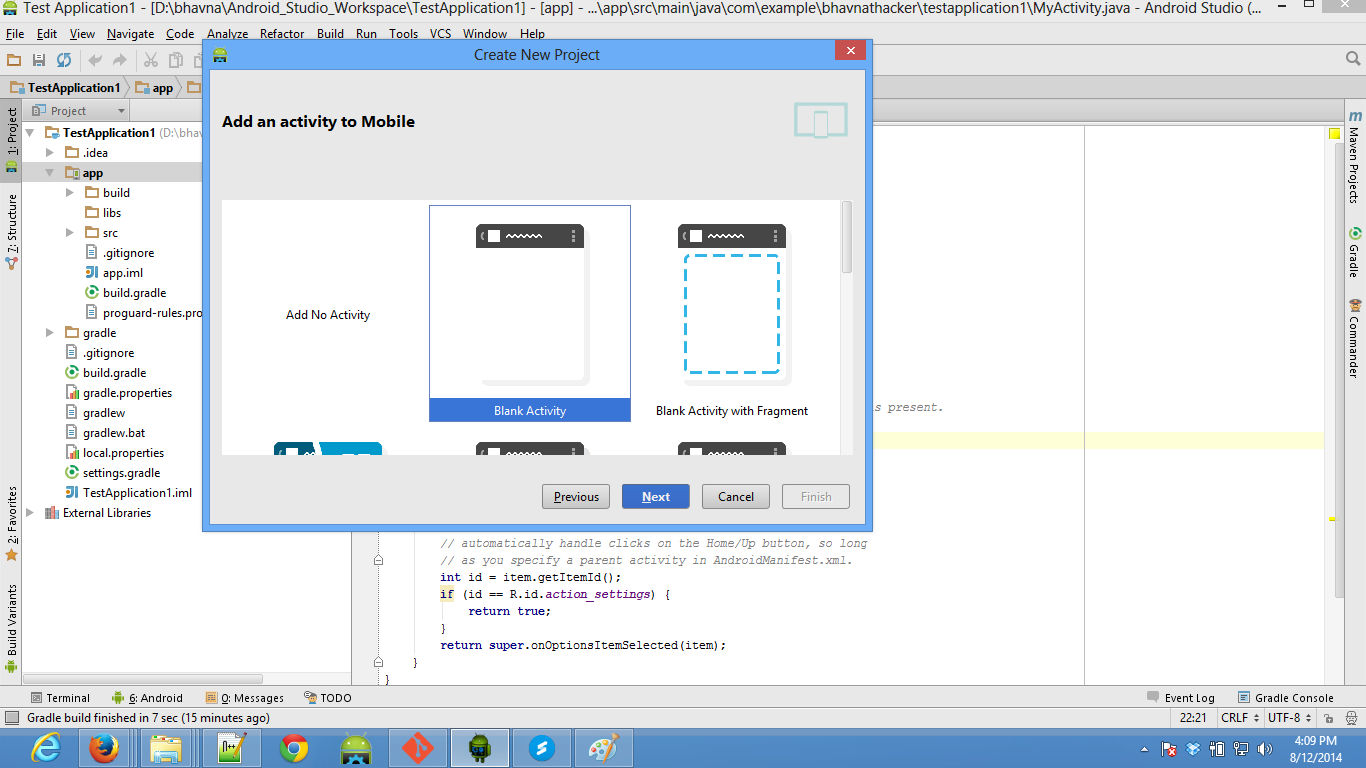Launch Google Chrome from taskbar
This screenshot has height=768, width=1366.
point(294,748)
